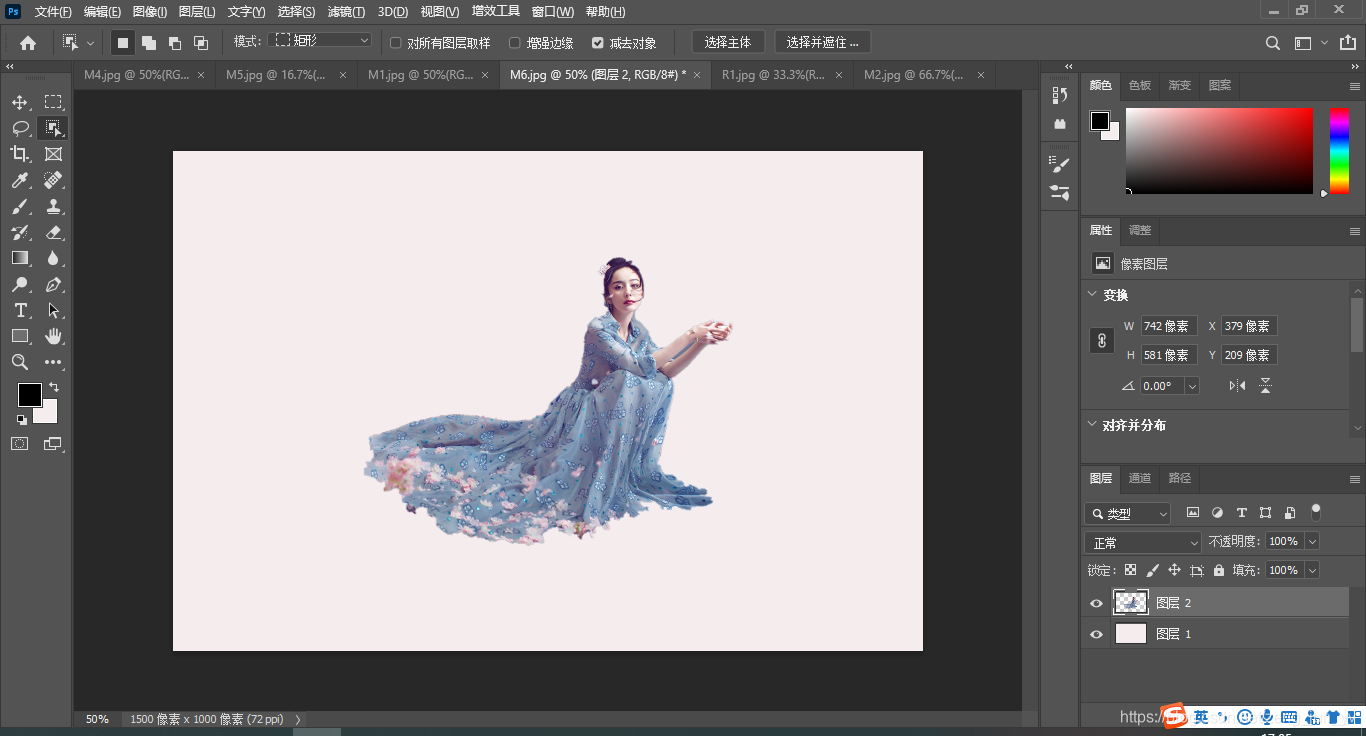1366x736 pixels.
Task: Choose the Crop tool
Action: coord(20,154)
